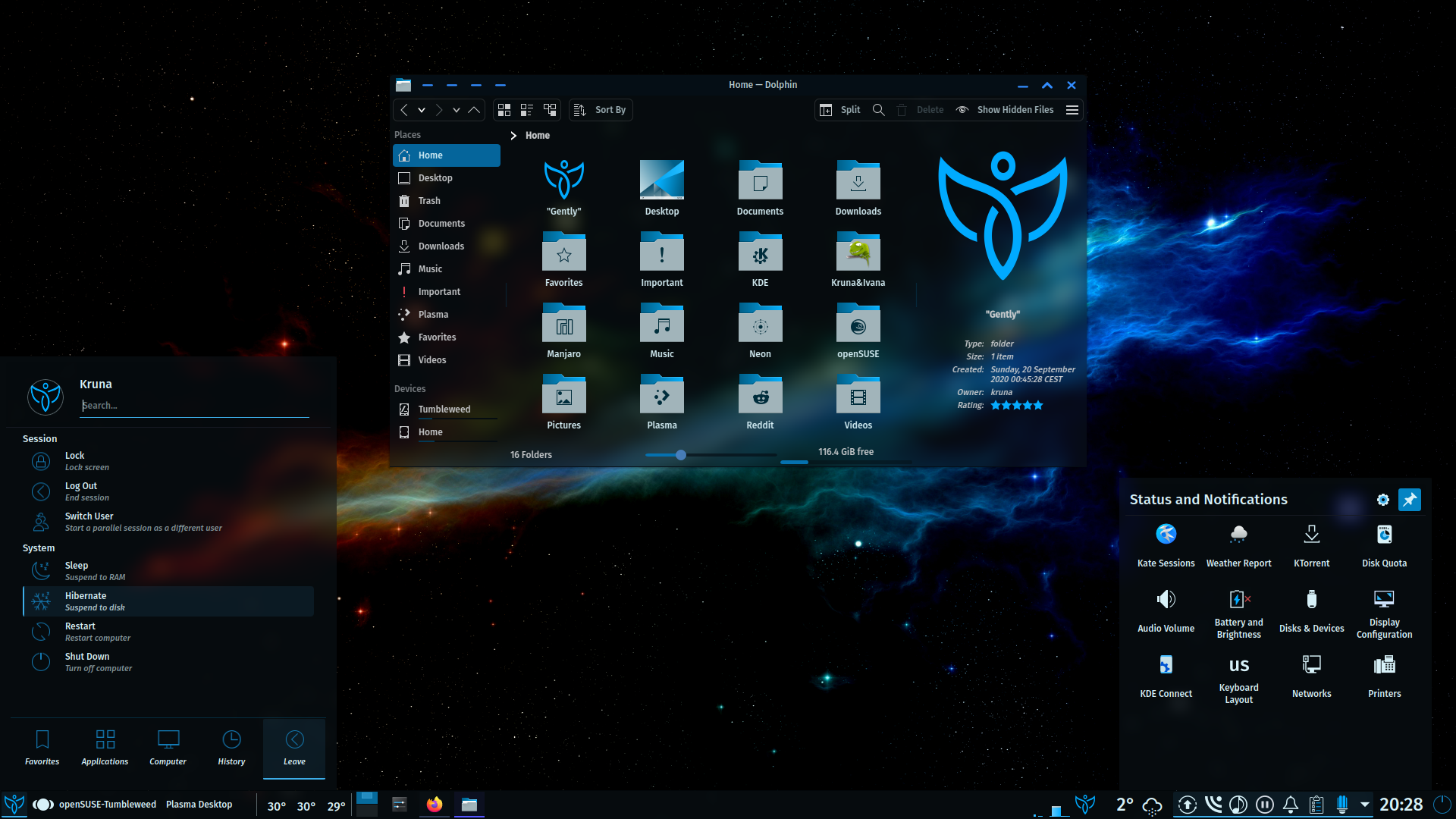This screenshot has width=1456, height=819.
Task: Open Keyboard Layout applet
Action: 1239,679
